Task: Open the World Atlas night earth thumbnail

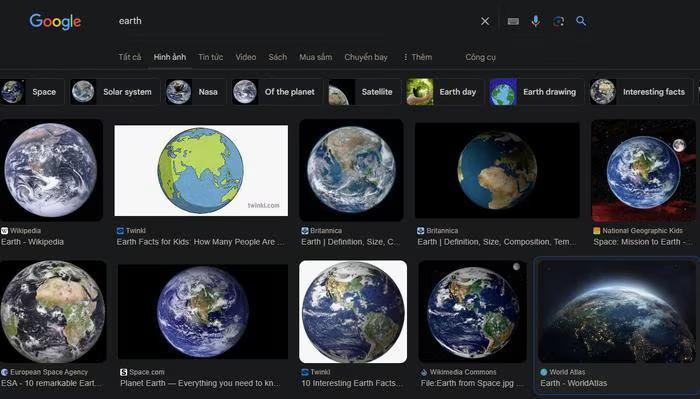Action: [x=617, y=312]
